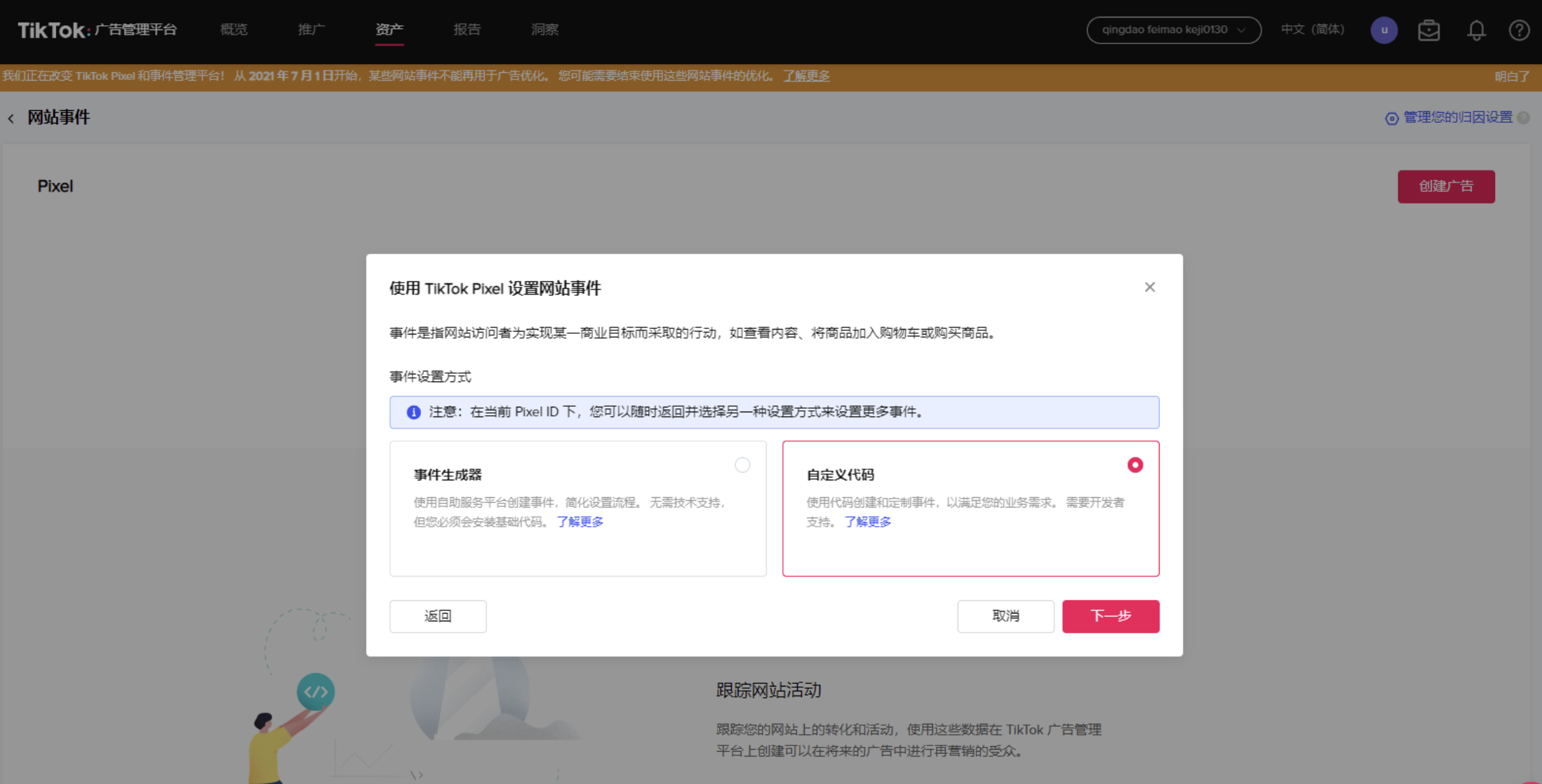1542x784 pixels.
Task: Click the 下一步 button
Action: pos(1111,616)
